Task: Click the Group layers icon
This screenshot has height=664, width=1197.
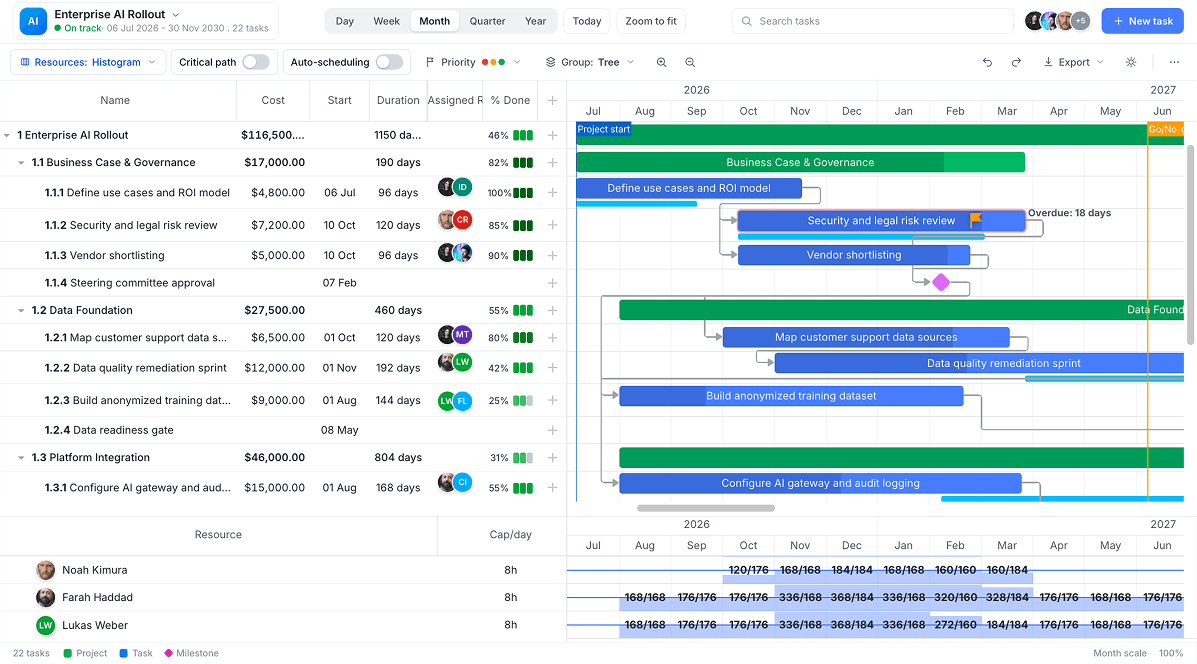Action: click(550, 63)
